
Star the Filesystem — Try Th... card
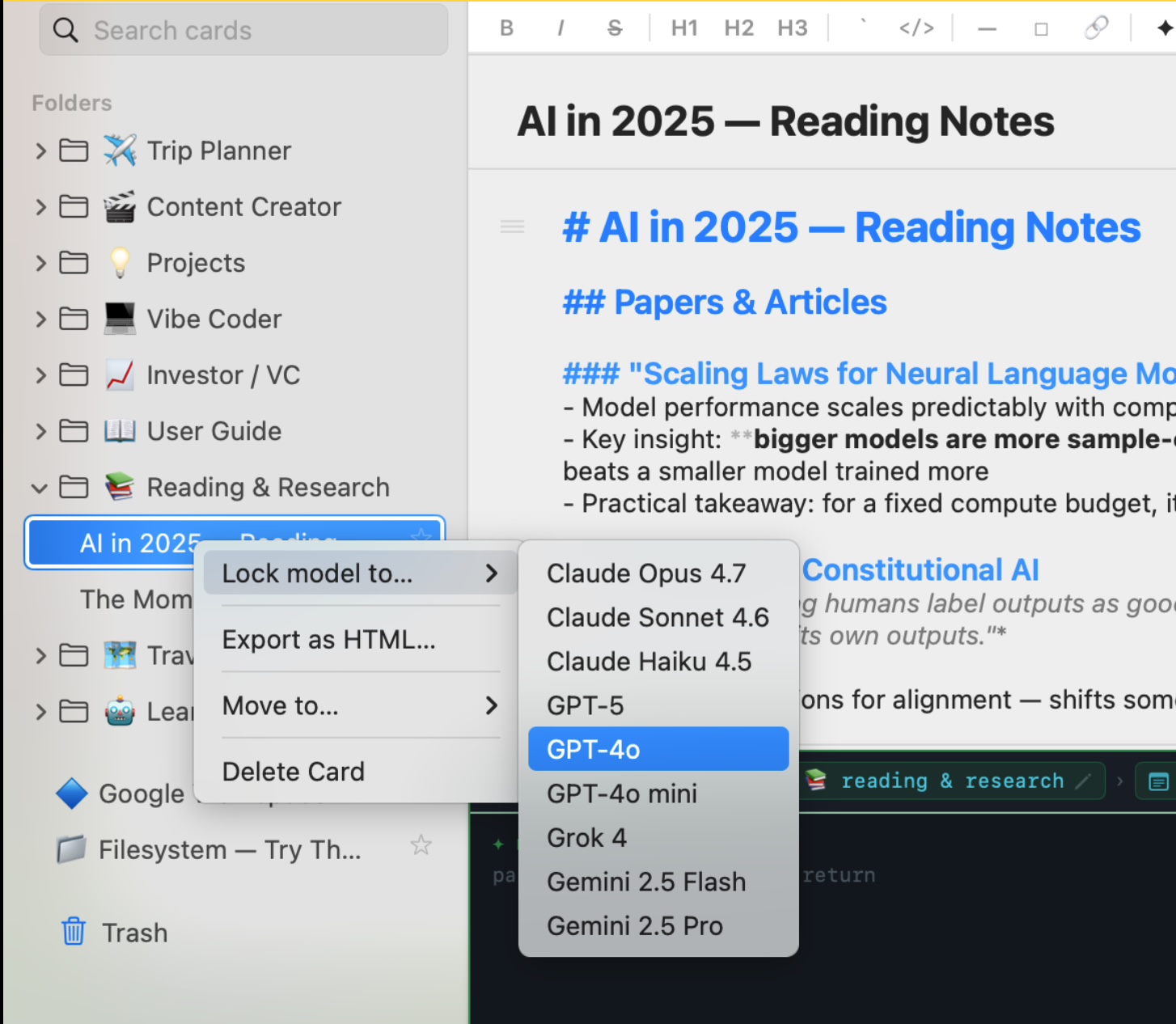(x=421, y=846)
